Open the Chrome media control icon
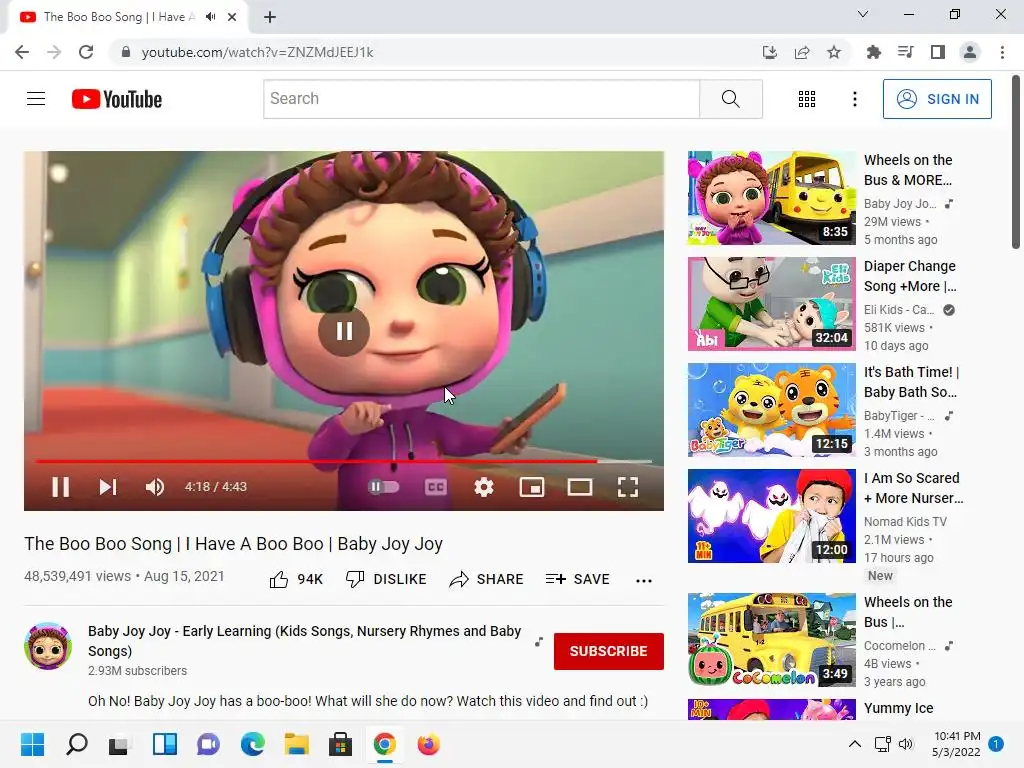The image size is (1024, 768). (x=906, y=52)
